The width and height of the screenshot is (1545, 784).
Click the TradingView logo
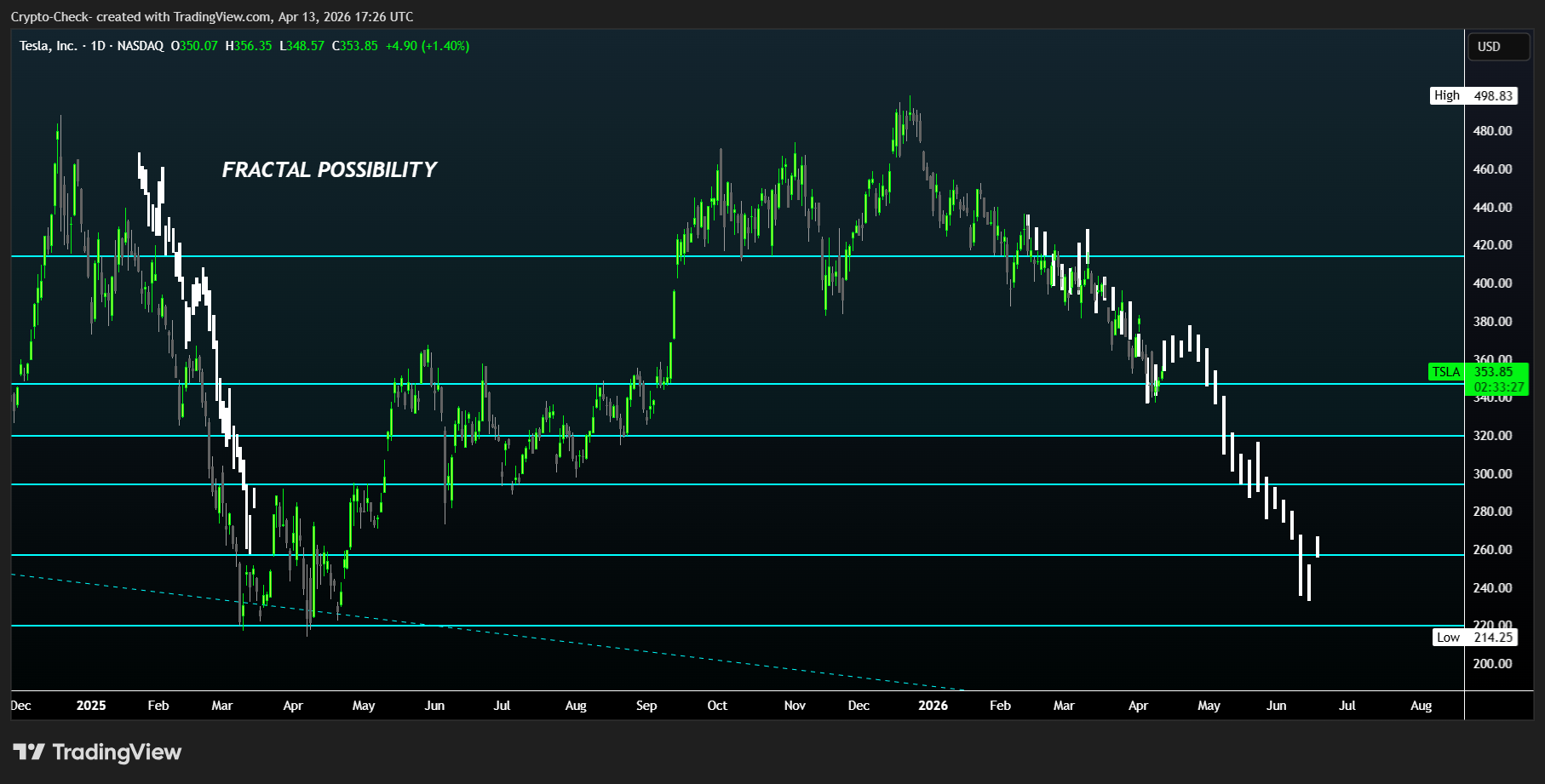coord(98,753)
